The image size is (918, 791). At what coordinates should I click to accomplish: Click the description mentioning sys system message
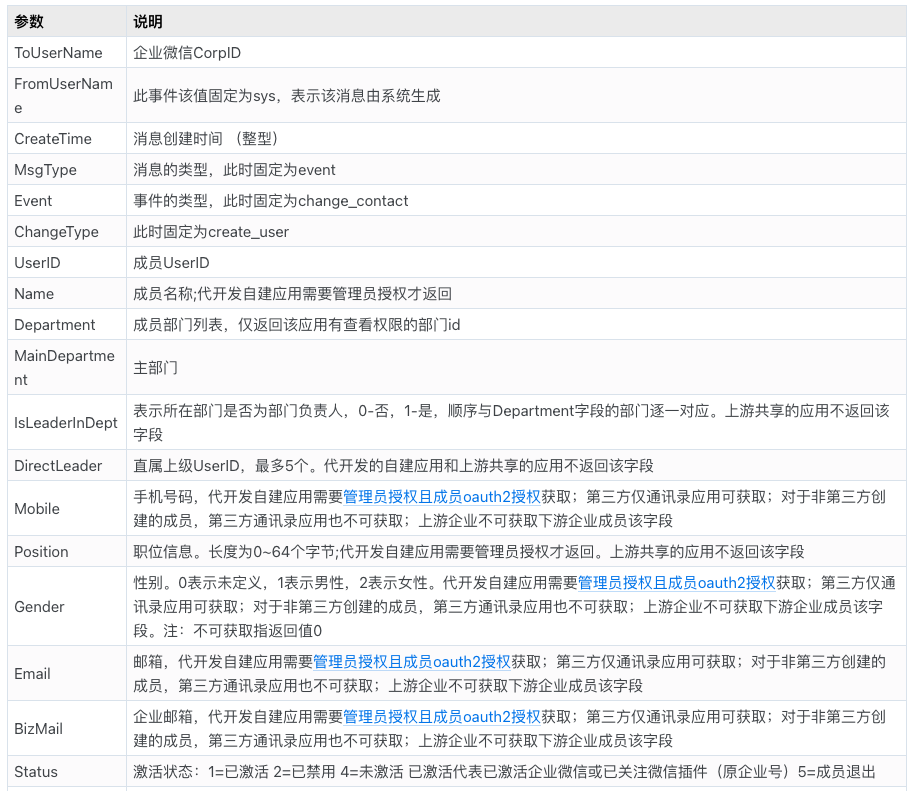[x=287, y=96]
